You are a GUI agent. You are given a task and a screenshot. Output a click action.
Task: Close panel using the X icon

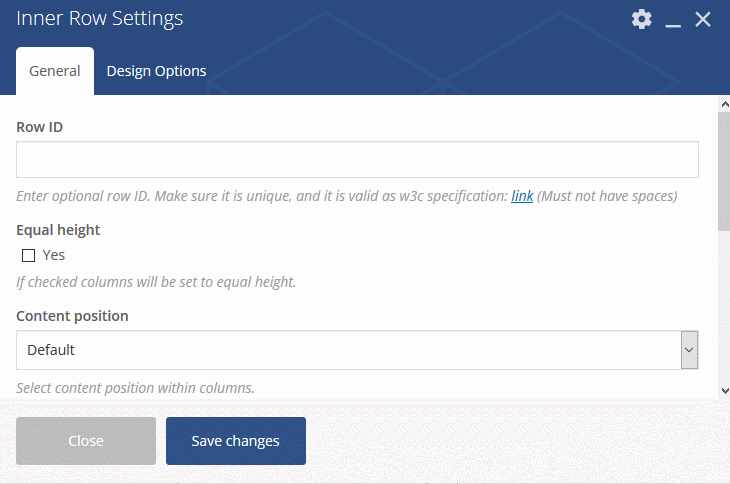(703, 20)
